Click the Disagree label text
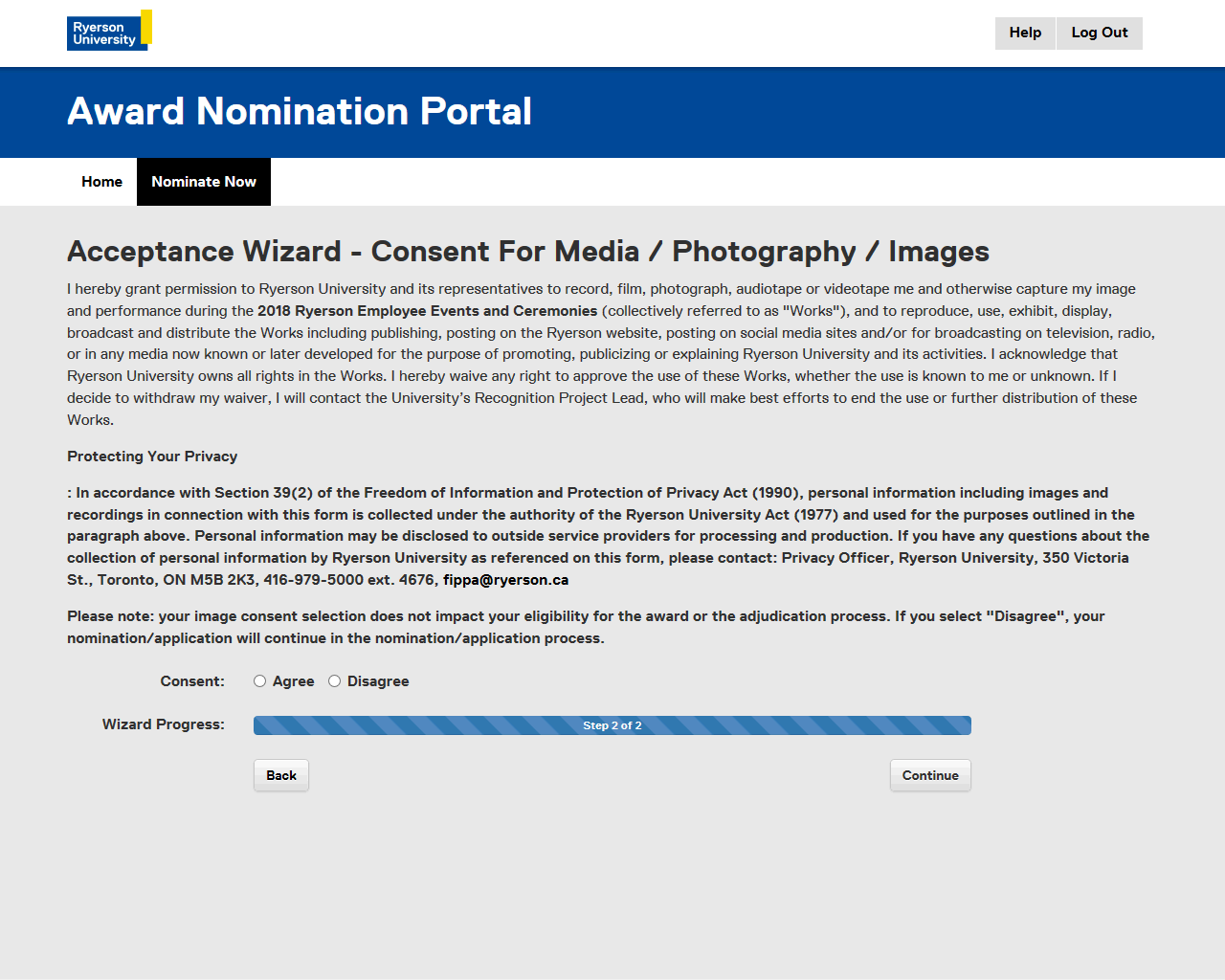Screen dimensions: 1225x980 pyautogui.click(x=378, y=681)
